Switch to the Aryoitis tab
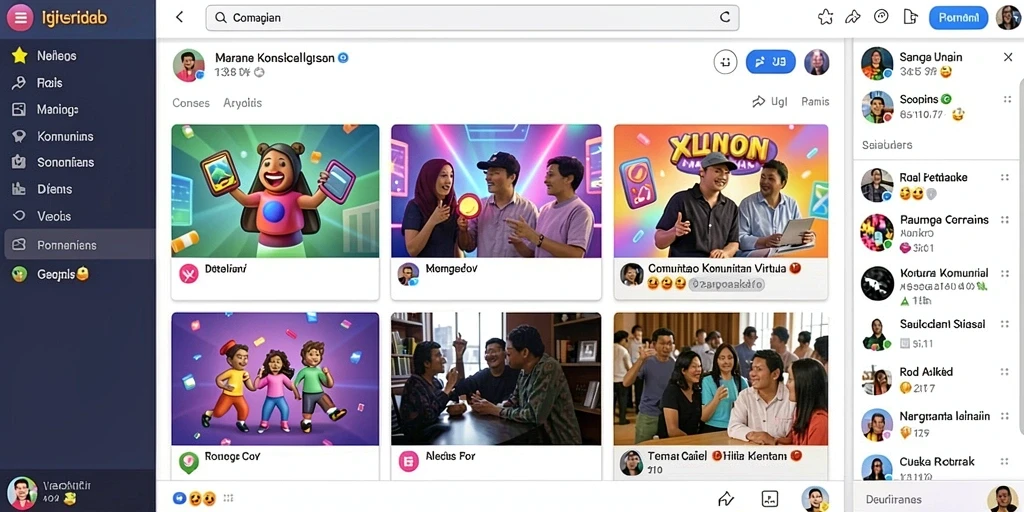Screen dimensions: 1024x512 point(242,103)
